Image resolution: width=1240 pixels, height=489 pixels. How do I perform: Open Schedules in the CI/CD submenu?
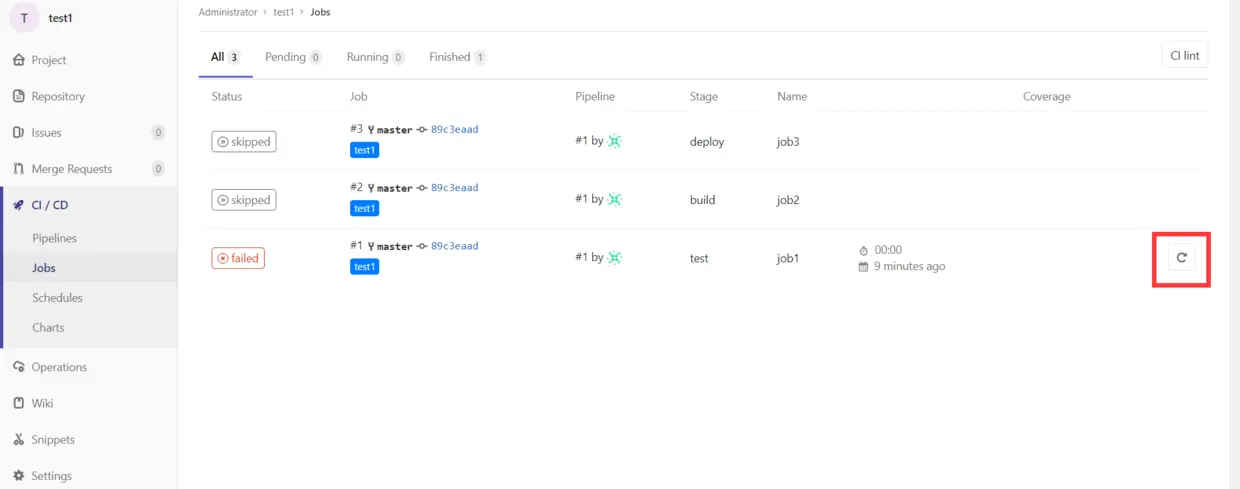[57, 298]
